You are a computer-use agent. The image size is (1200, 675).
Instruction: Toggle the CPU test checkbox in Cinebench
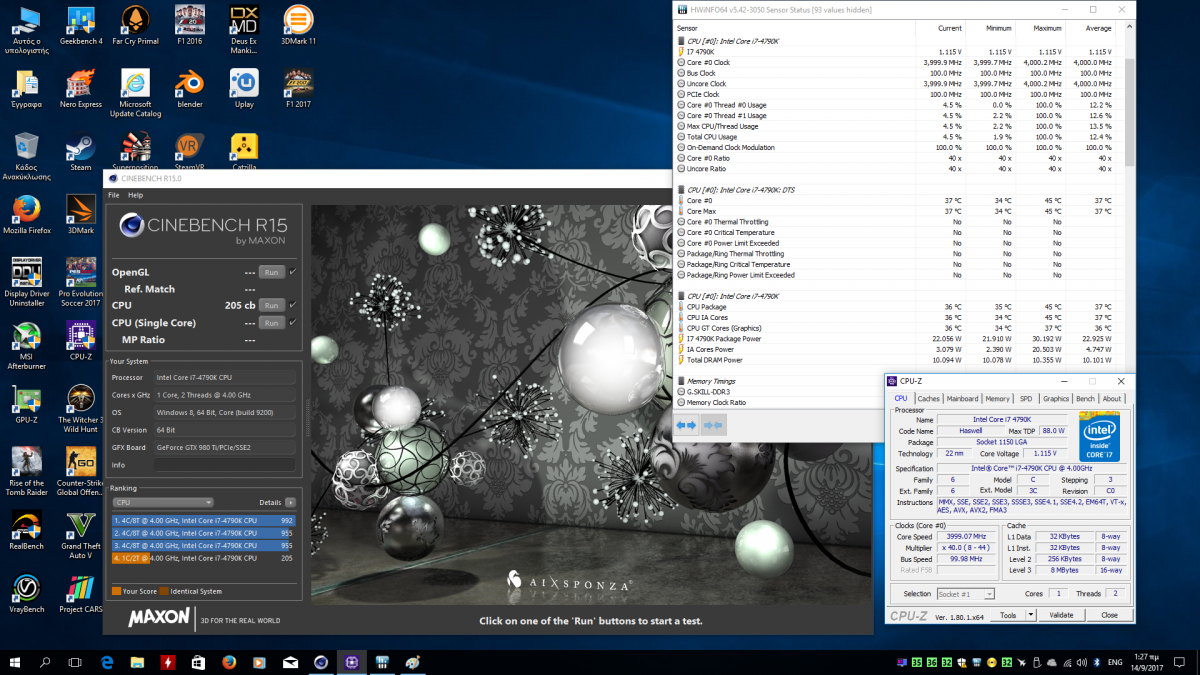click(292, 305)
